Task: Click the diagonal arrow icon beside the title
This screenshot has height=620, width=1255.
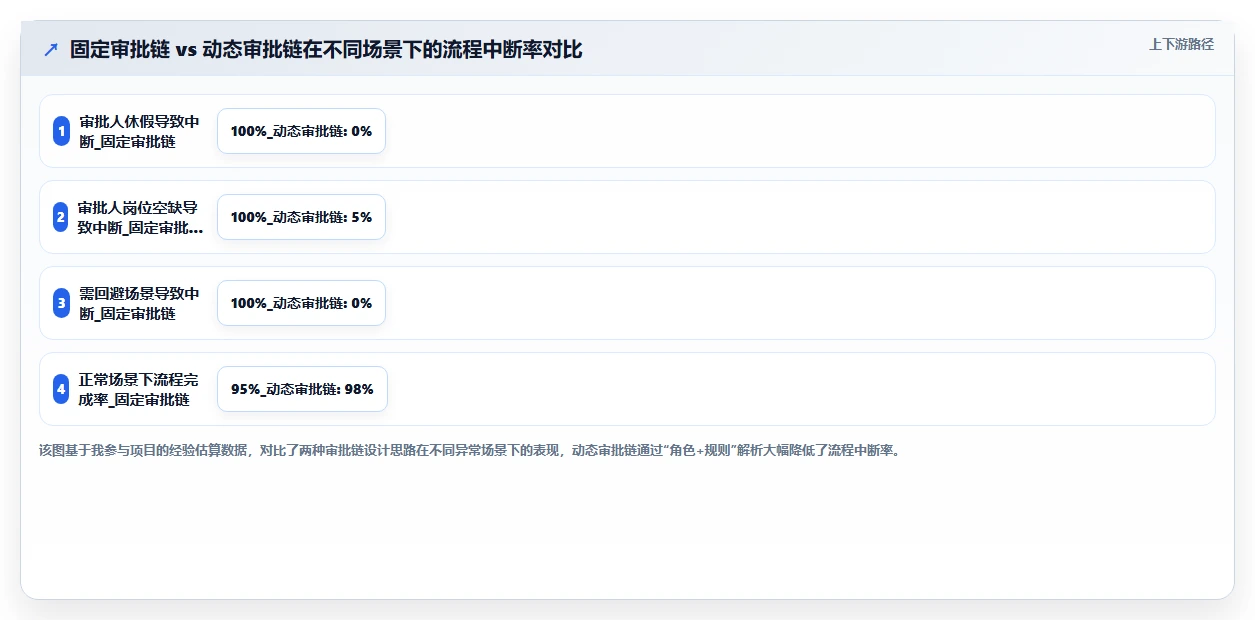Action: 51,49
